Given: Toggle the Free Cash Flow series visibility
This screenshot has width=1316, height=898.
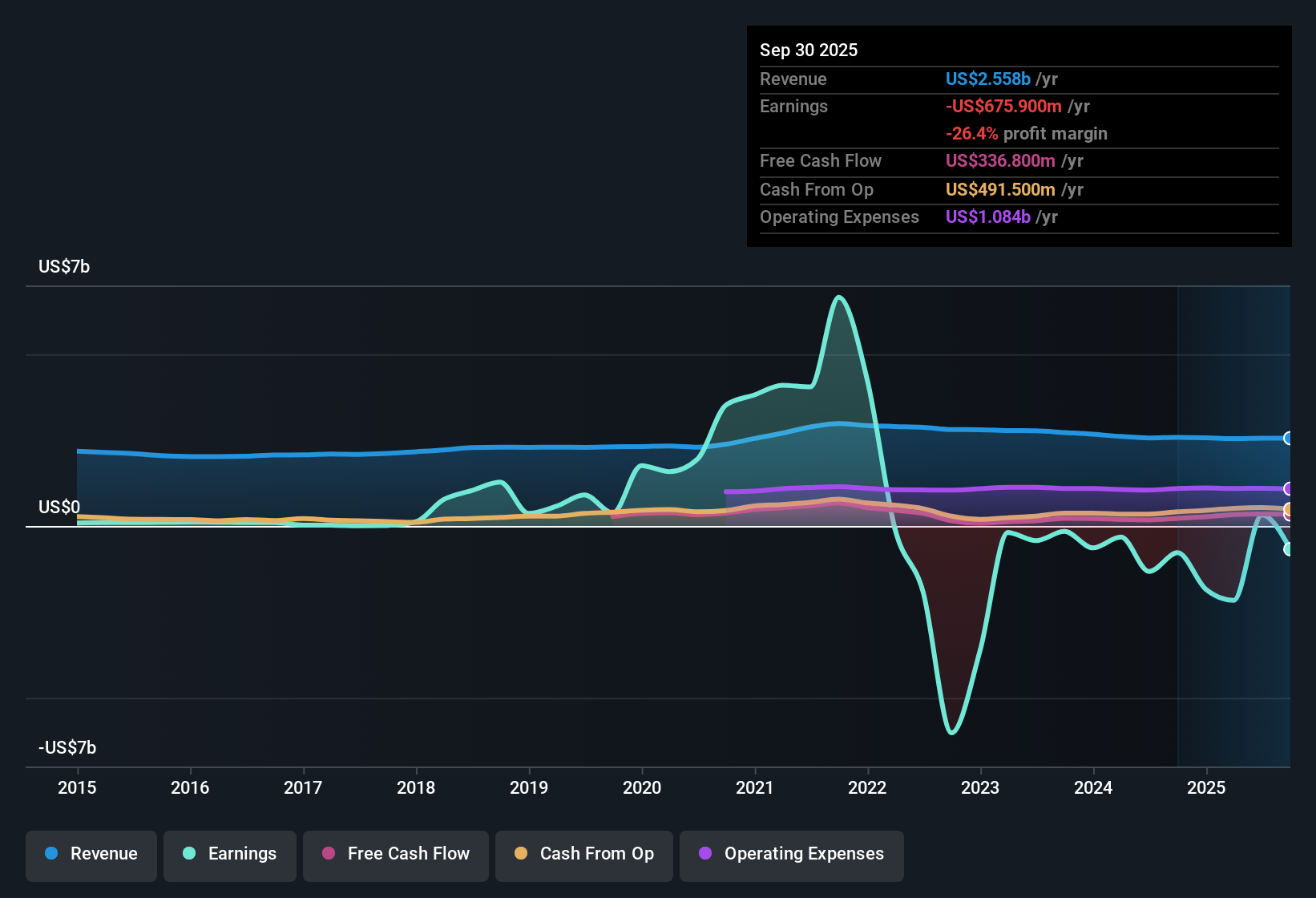Looking at the screenshot, I should click(395, 854).
